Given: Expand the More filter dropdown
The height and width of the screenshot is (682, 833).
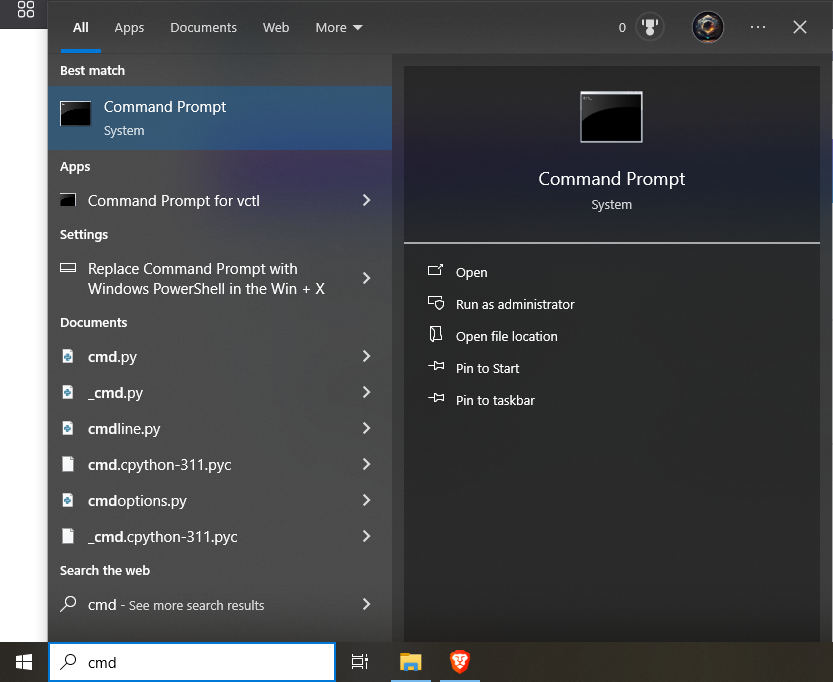Looking at the screenshot, I should pyautogui.click(x=339, y=28).
